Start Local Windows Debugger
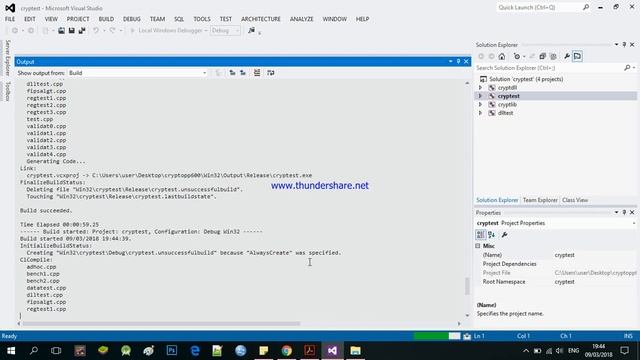The height and width of the screenshot is (360, 640). 166,31
